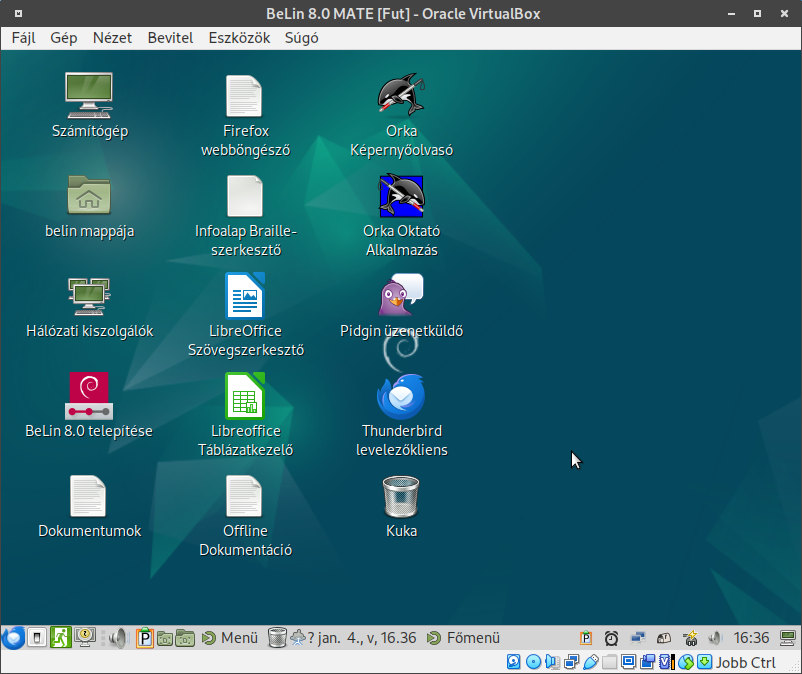Image resolution: width=802 pixels, height=674 pixels.
Task: Open the Főmenü panel button
Action: [x=463, y=638]
